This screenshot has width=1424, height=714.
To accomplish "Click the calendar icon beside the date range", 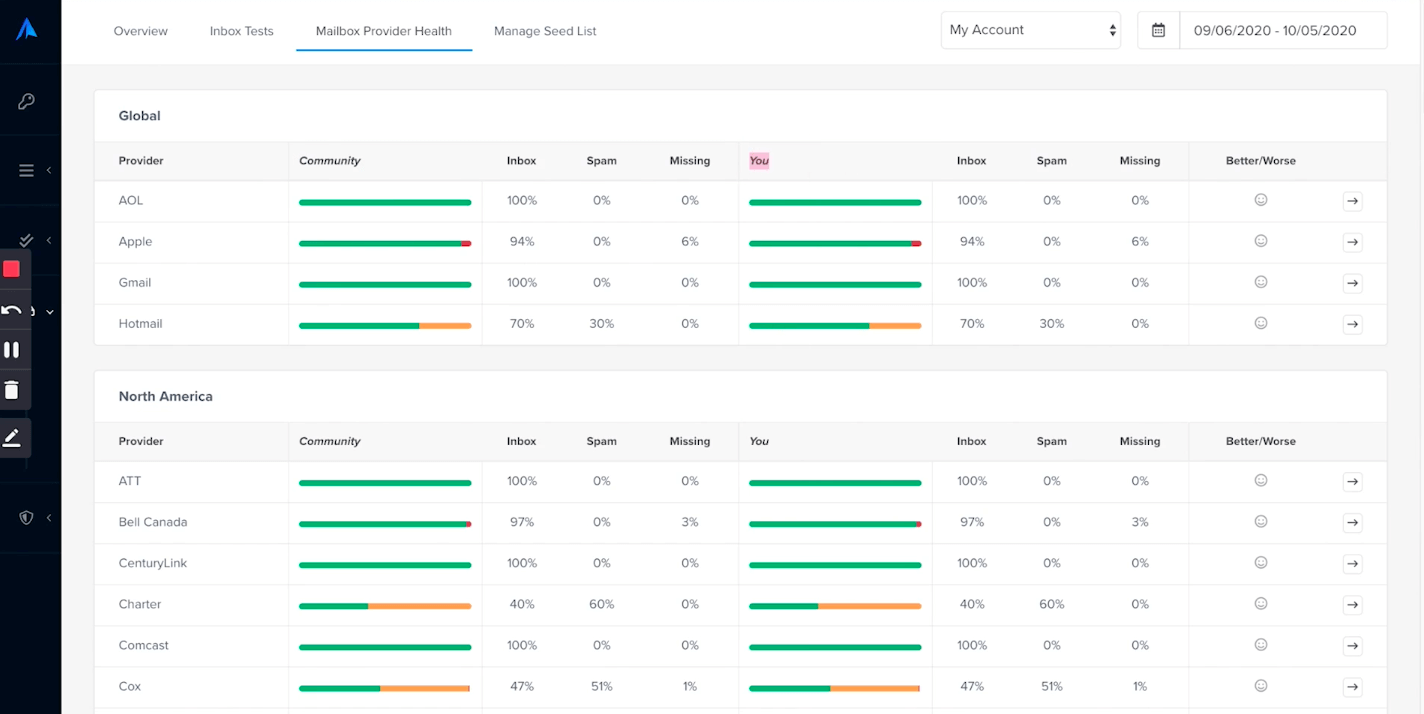I will 1158,30.
